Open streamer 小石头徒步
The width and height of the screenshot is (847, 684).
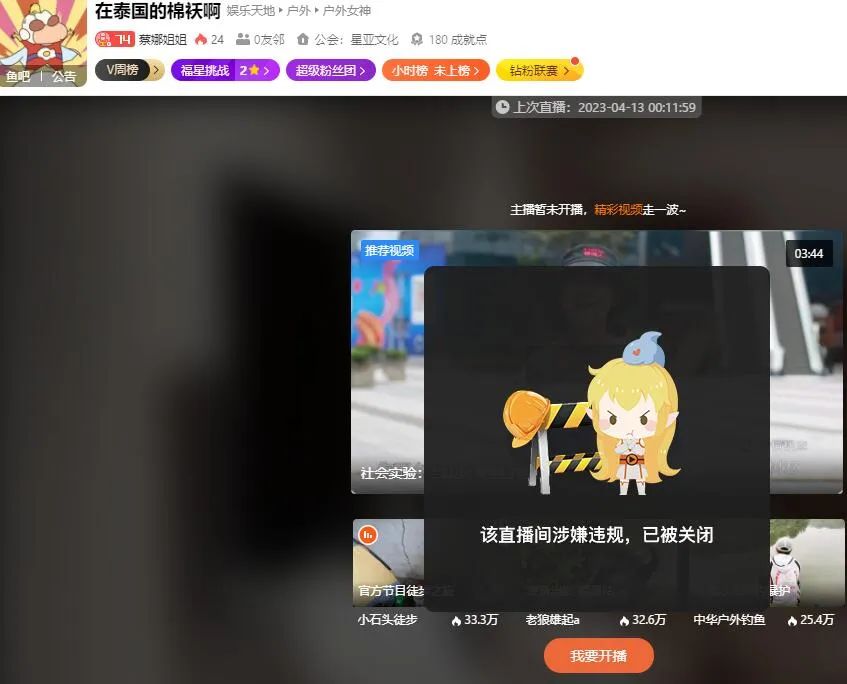387,620
